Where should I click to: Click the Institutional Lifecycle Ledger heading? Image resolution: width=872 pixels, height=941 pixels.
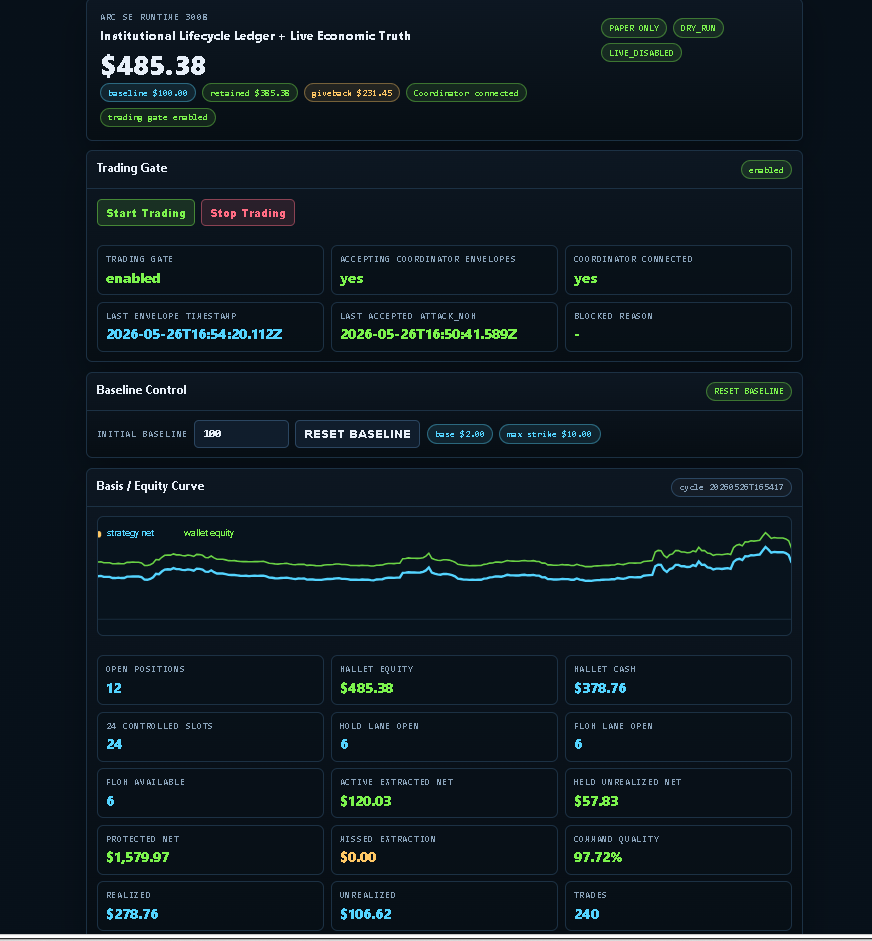[x=255, y=36]
